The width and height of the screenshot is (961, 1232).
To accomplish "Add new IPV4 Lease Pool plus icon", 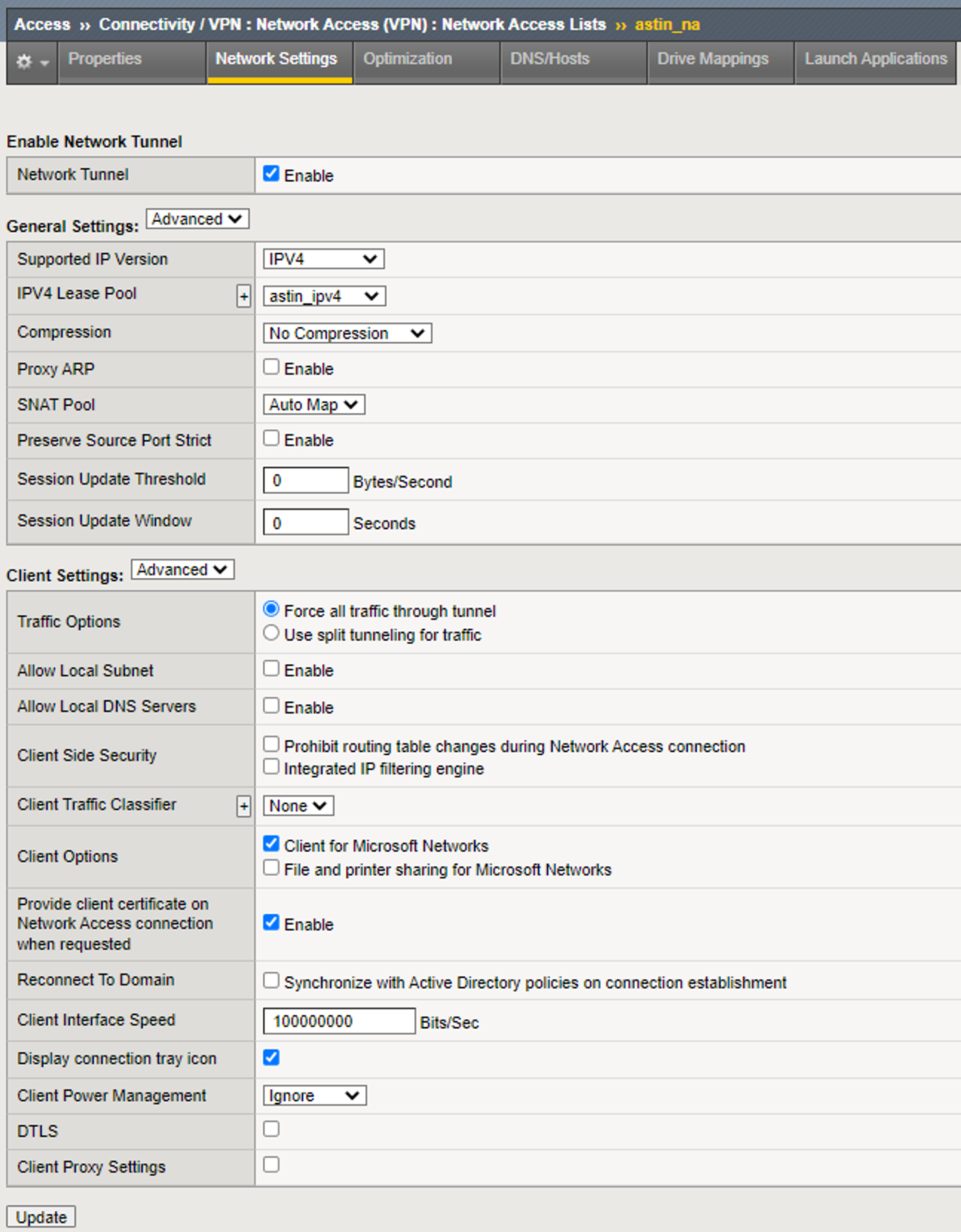I will click(243, 296).
